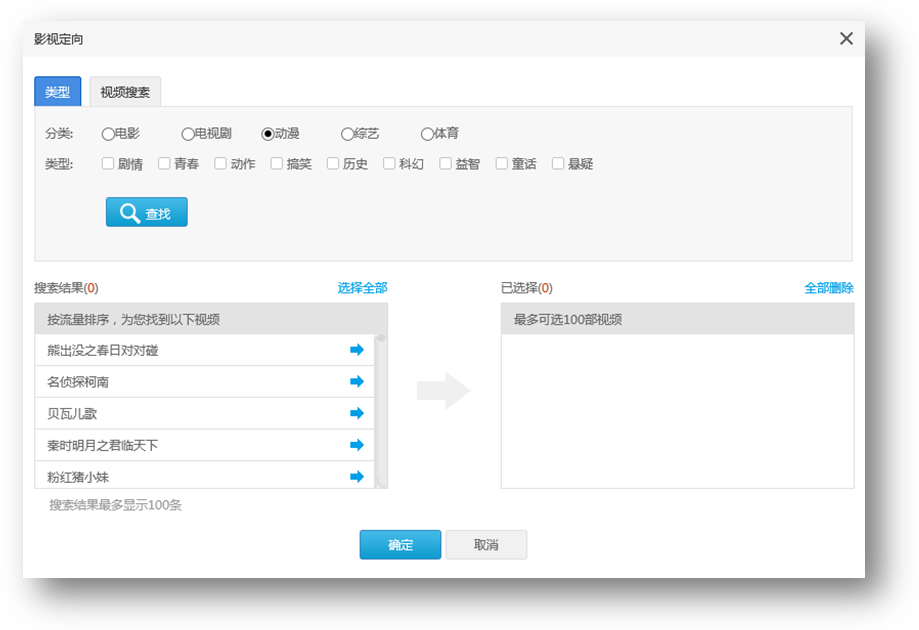Tick the 科幻 checkbox
The width and height of the screenshot is (919, 630).
point(389,164)
